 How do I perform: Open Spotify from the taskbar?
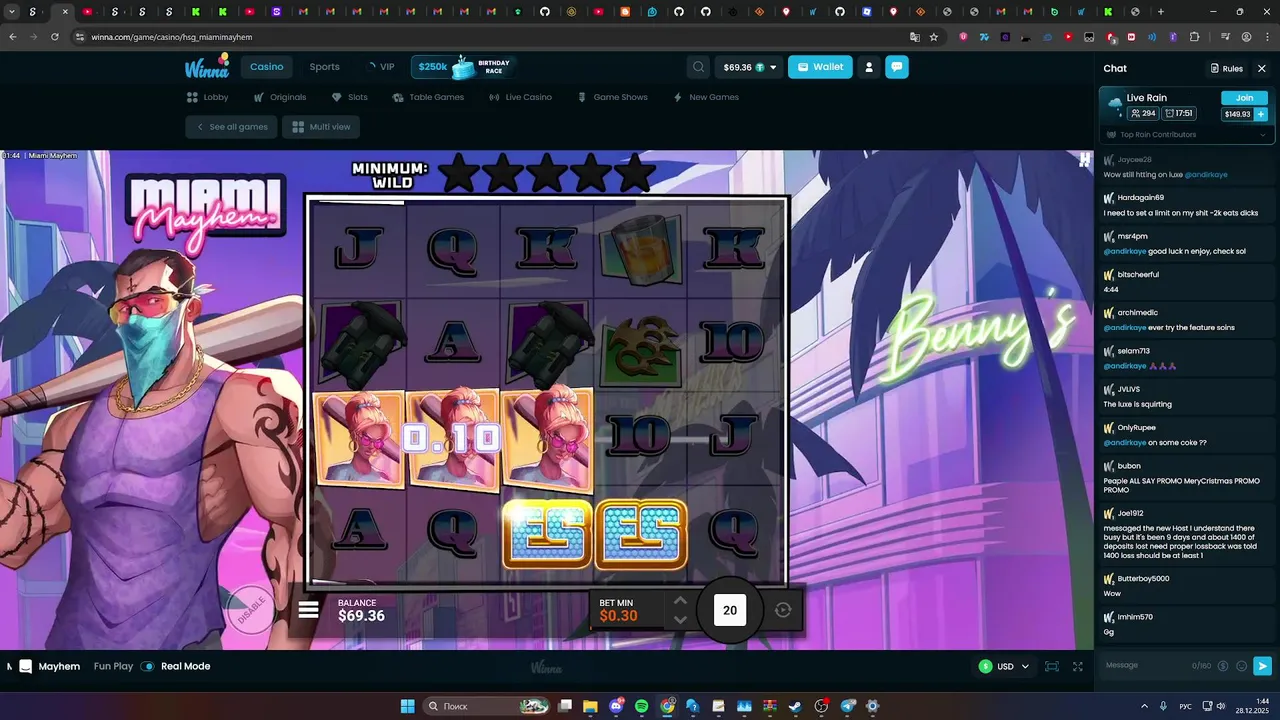(x=642, y=706)
